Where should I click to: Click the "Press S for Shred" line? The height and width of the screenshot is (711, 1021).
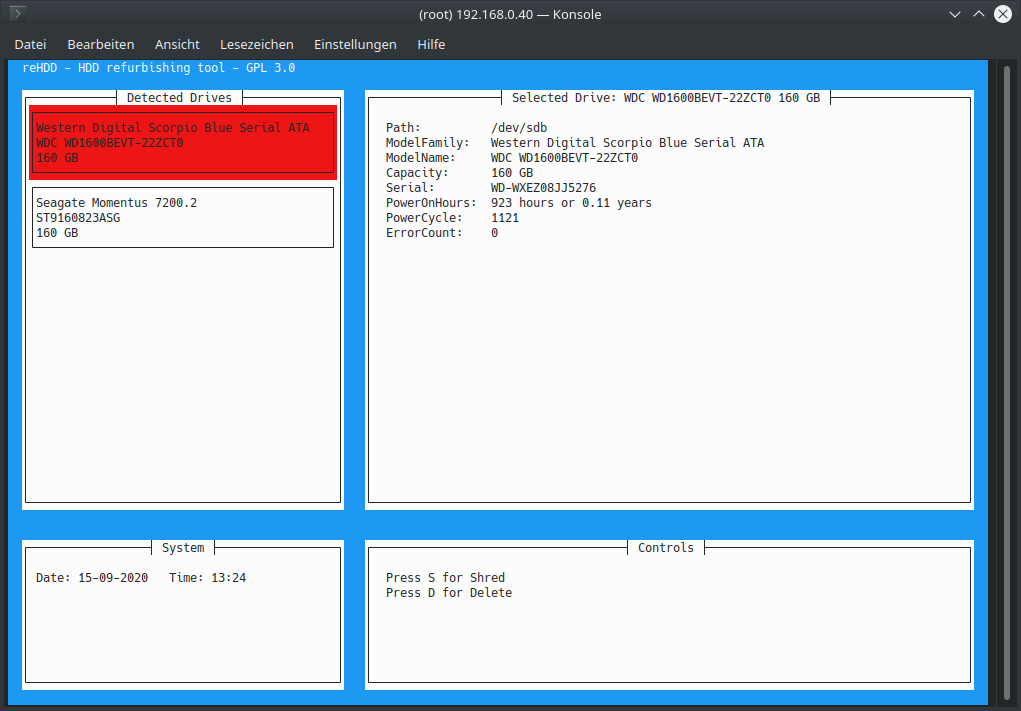[x=445, y=578]
